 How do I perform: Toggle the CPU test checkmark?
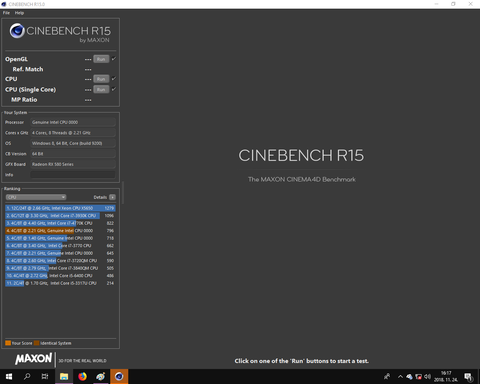pyautogui.click(x=114, y=79)
